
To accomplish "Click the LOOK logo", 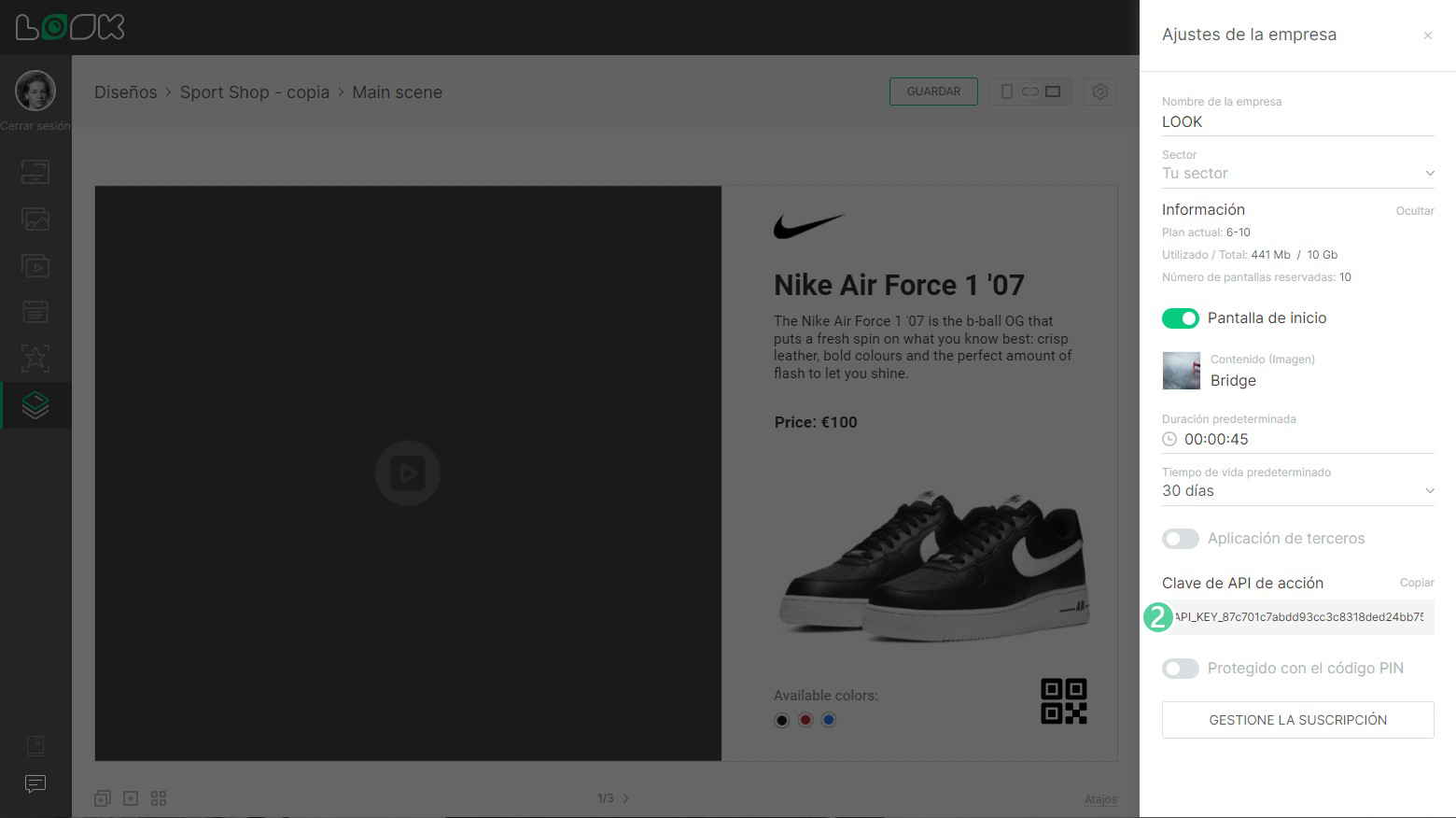I will (70, 27).
